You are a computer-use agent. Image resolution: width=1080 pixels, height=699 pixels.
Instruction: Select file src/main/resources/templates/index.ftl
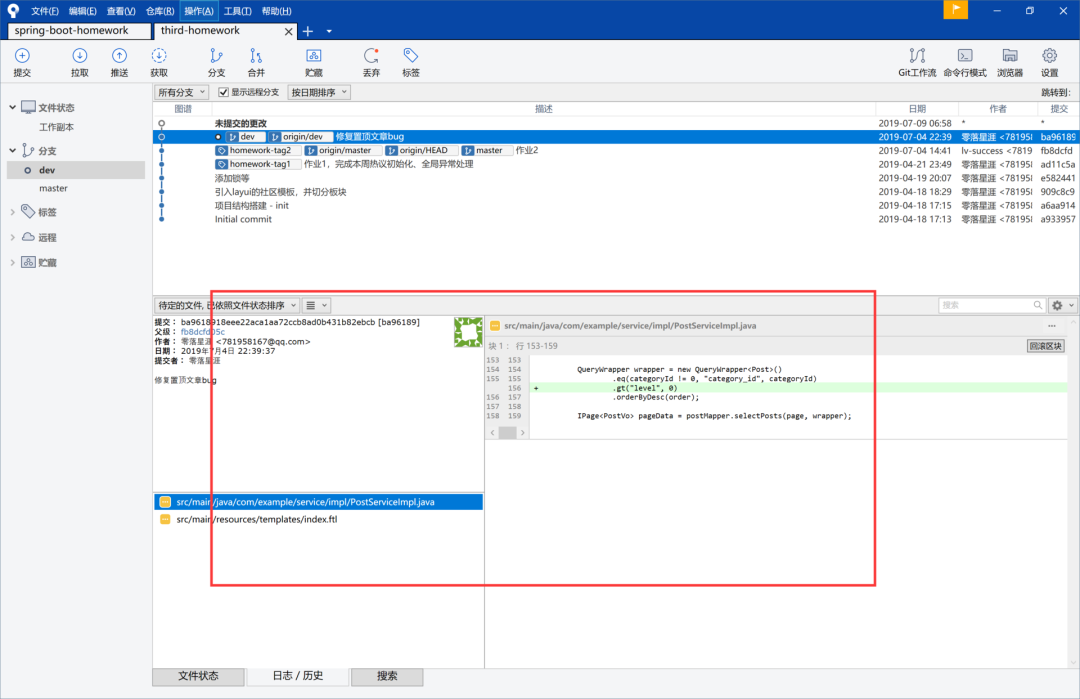click(x=319, y=520)
